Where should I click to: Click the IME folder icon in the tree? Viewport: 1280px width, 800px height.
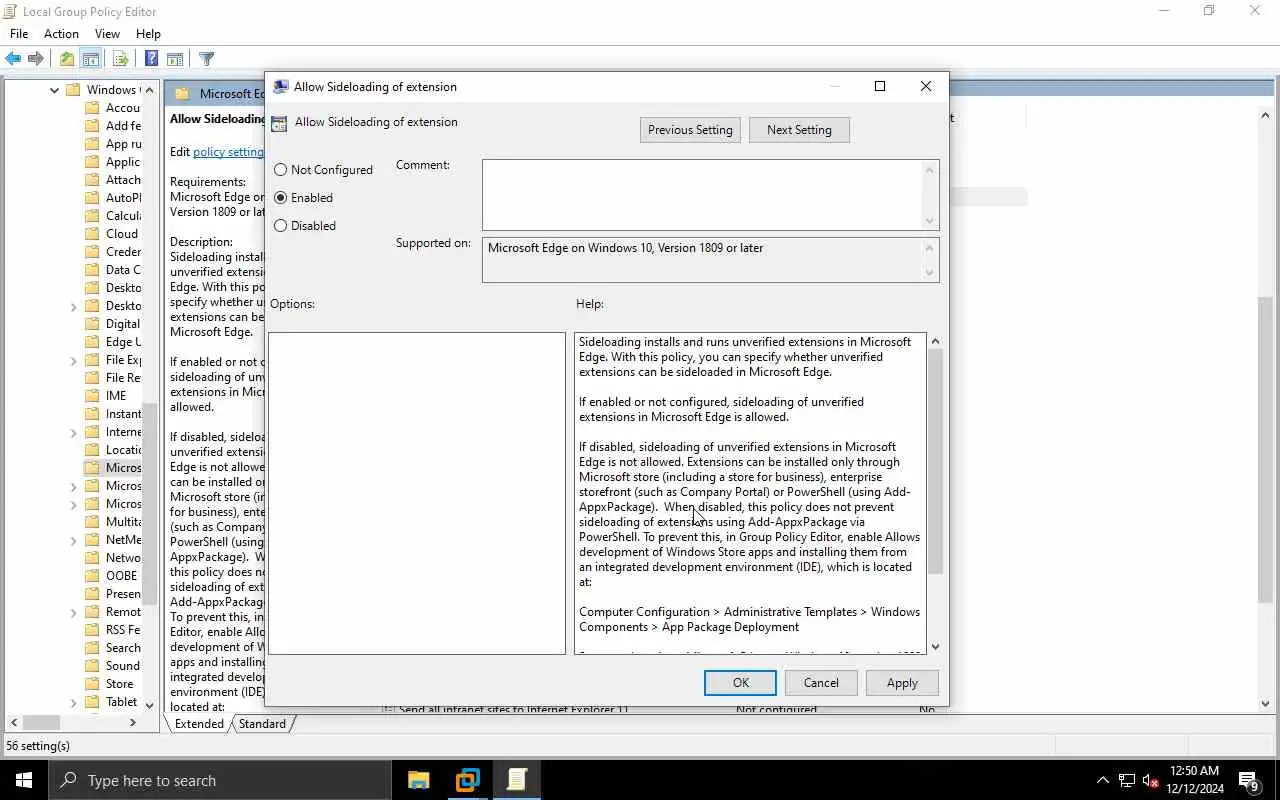(x=92, y=396)
